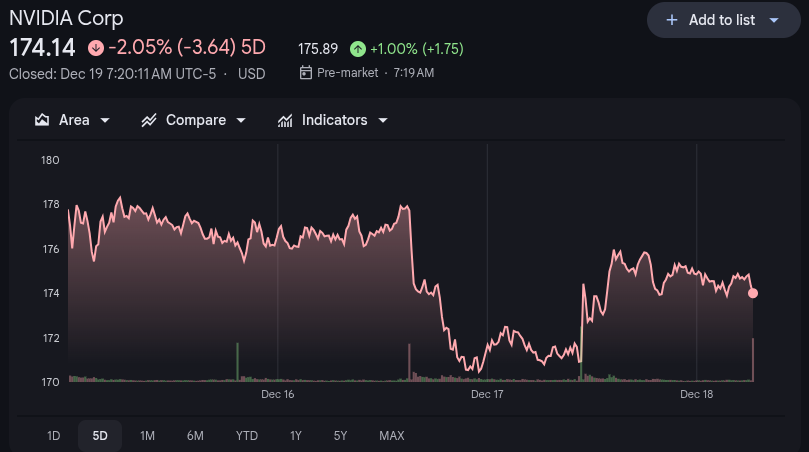This screenshot has height=452, width=809.
Task: Click the 170 price axis label
Action: 50,382
